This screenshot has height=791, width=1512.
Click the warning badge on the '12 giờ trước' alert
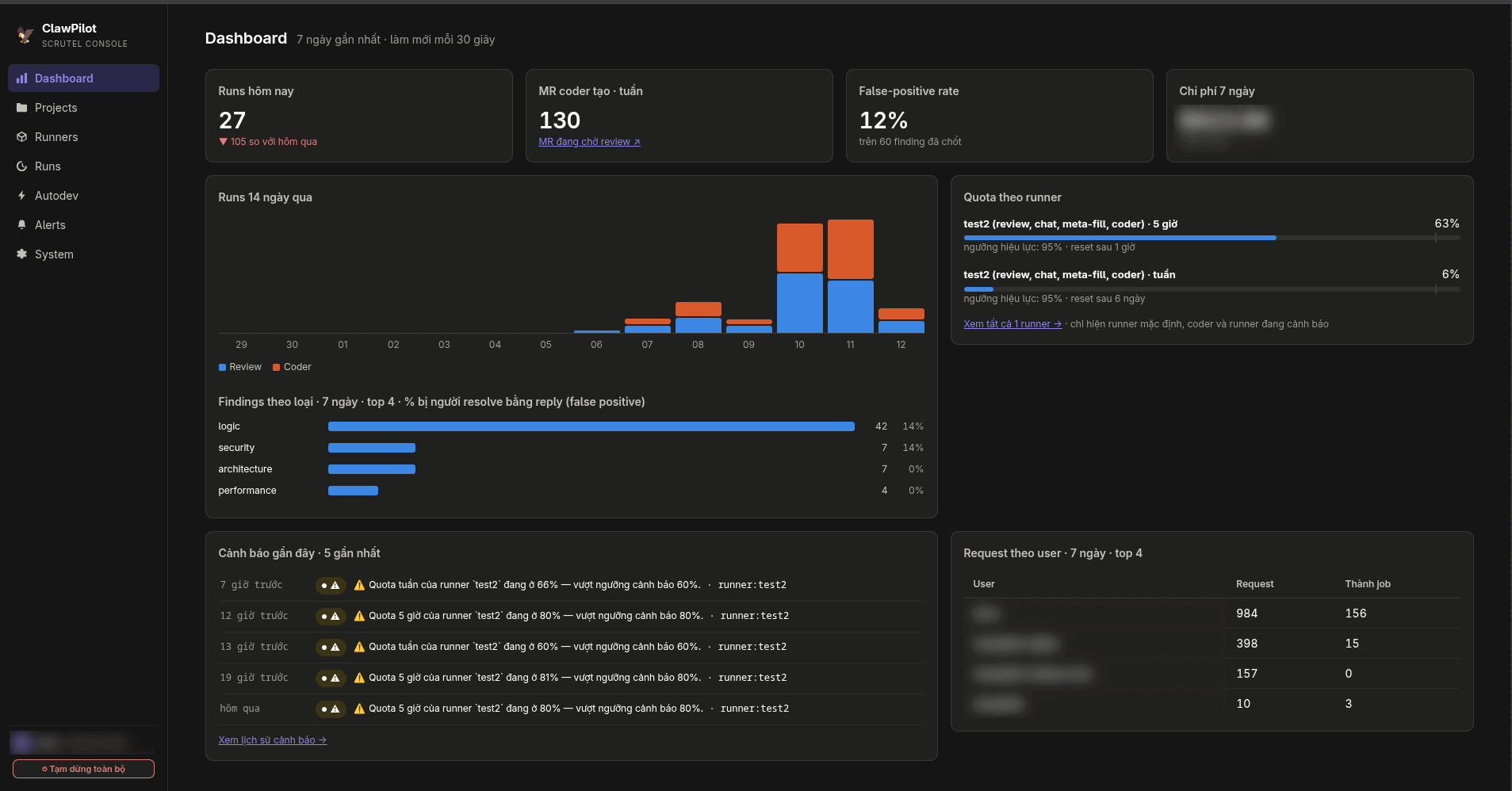coord(331,617)
